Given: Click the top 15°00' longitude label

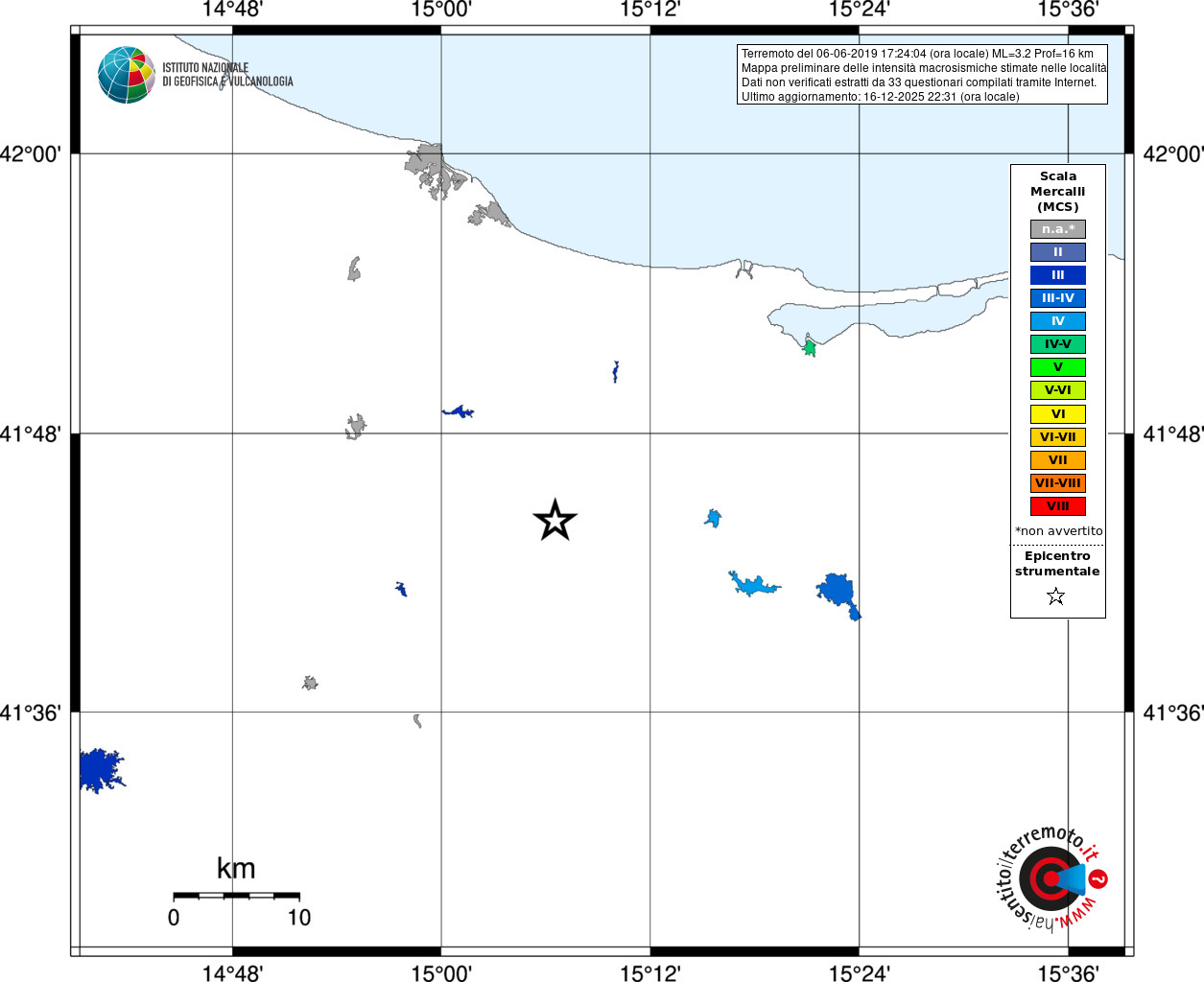Looking at the screenshot, I should coord(441,10).
